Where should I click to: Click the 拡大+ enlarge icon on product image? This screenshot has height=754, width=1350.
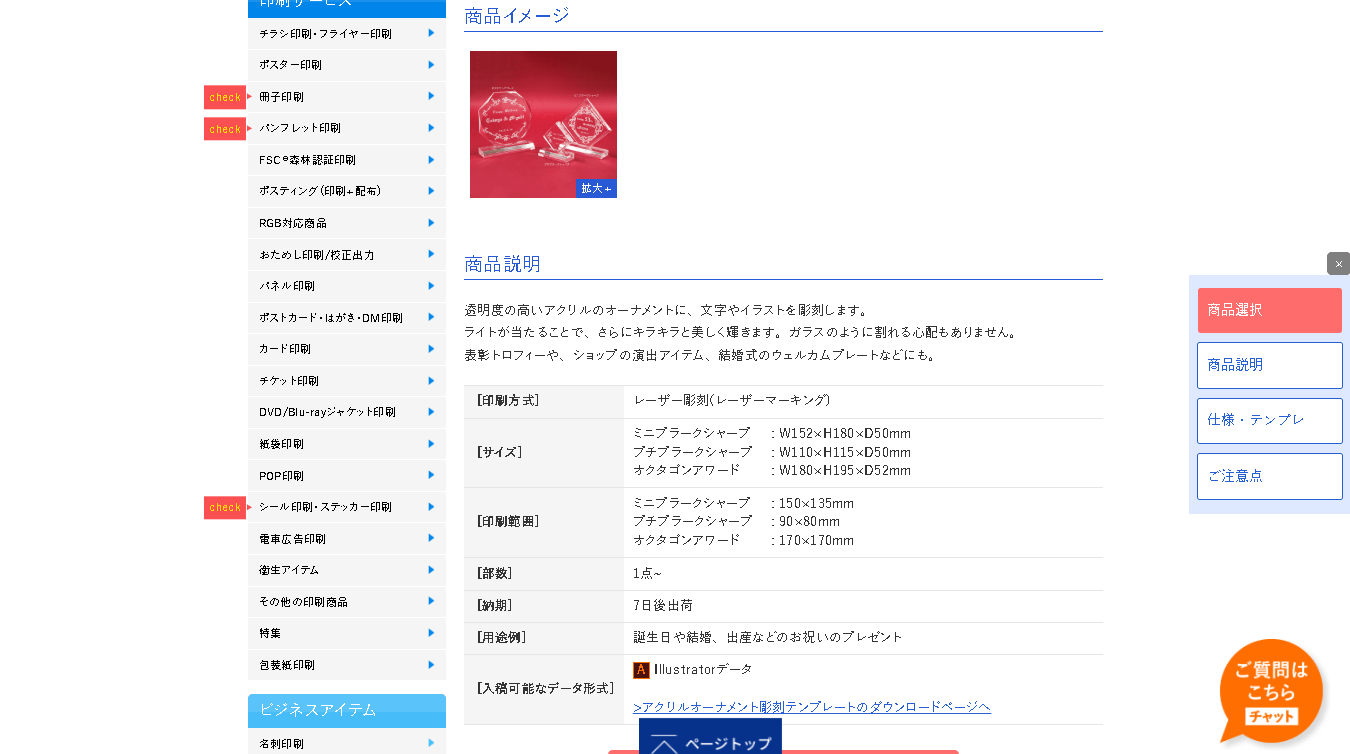click(x=596, y=188)
